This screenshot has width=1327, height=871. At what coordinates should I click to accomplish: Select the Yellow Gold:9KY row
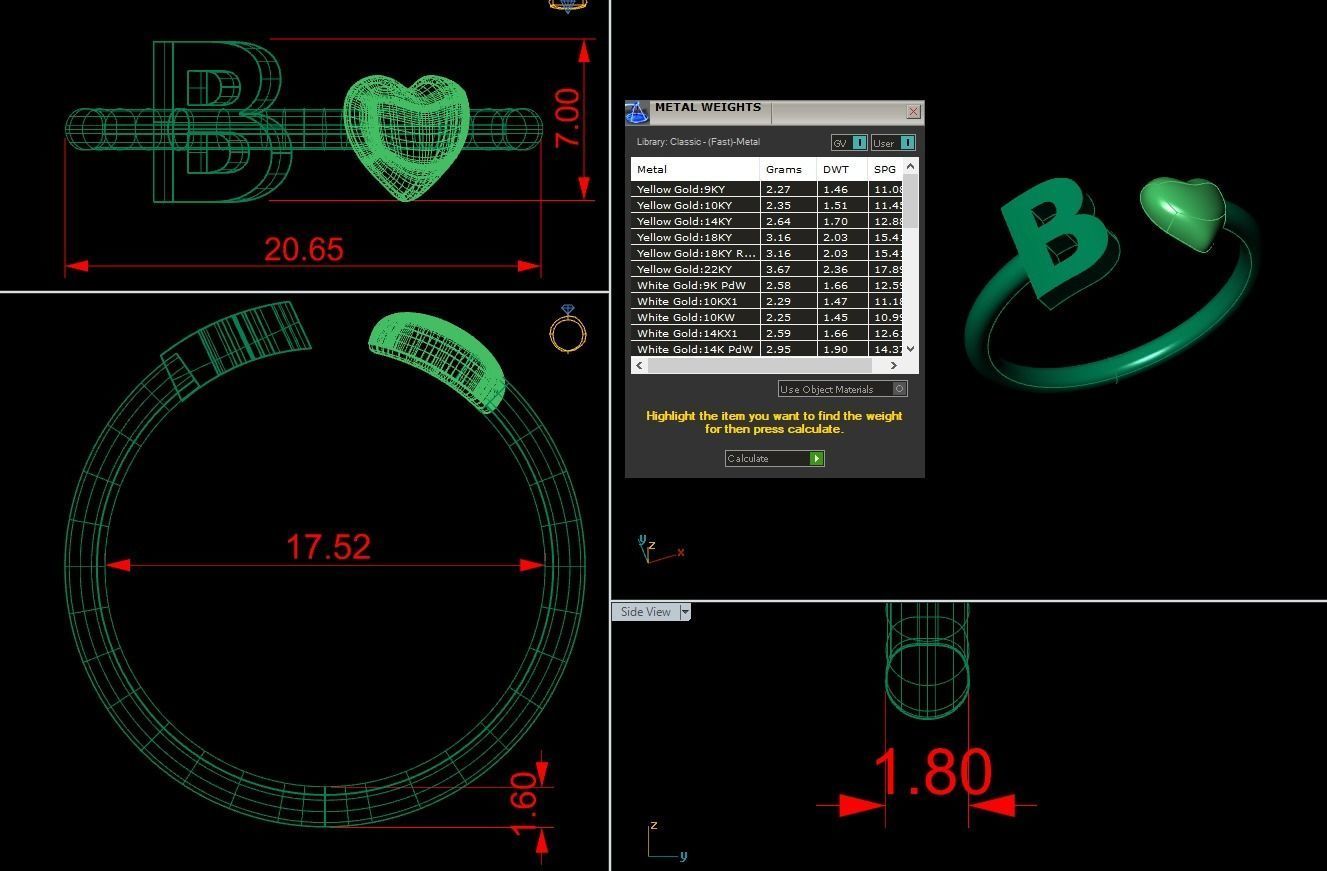pos(767,189)
